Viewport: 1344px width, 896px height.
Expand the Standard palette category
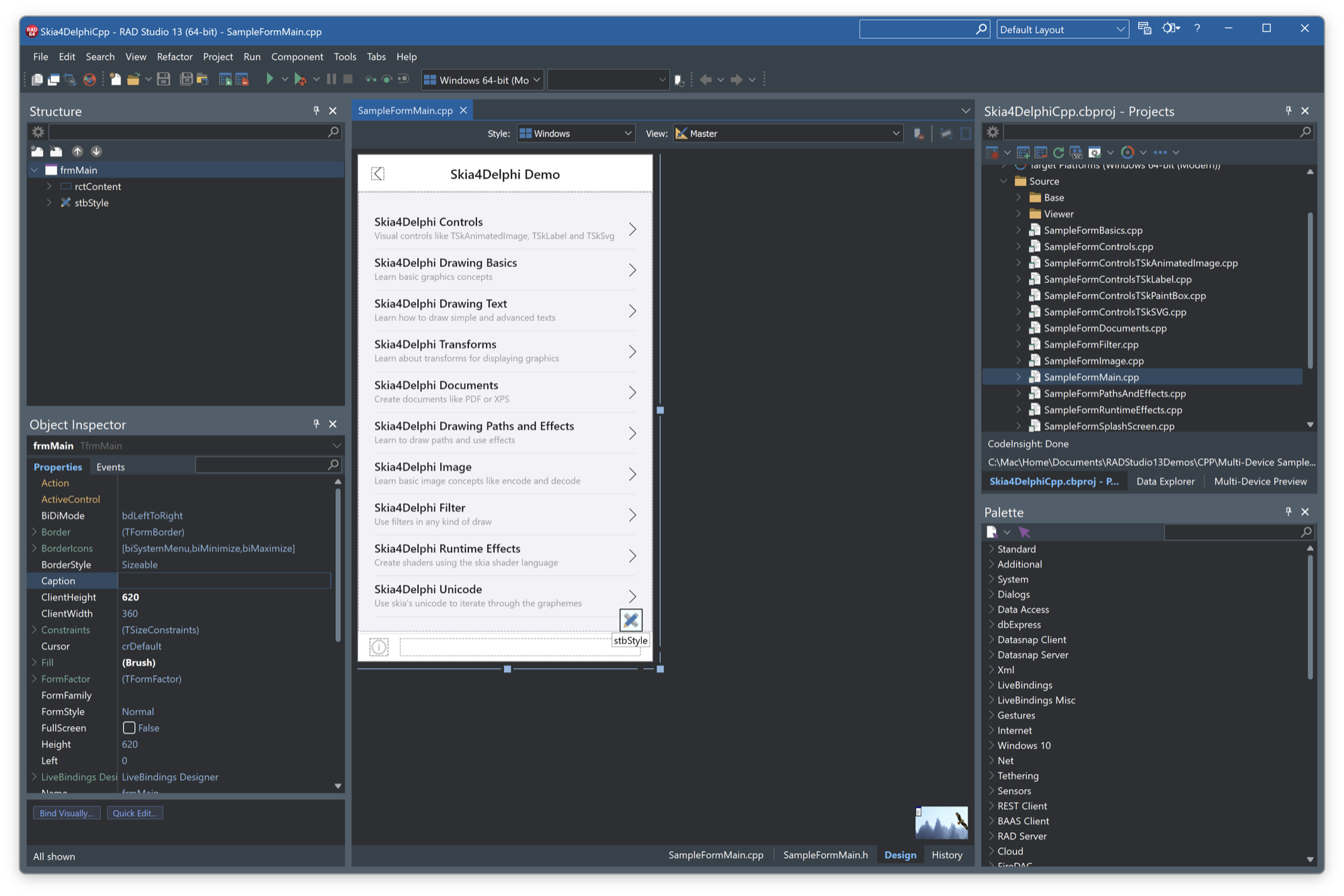[x=991, y=549]
